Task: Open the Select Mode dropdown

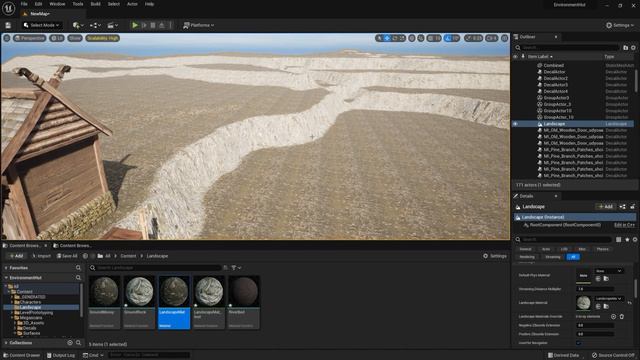Action: [x=42, y=25]
